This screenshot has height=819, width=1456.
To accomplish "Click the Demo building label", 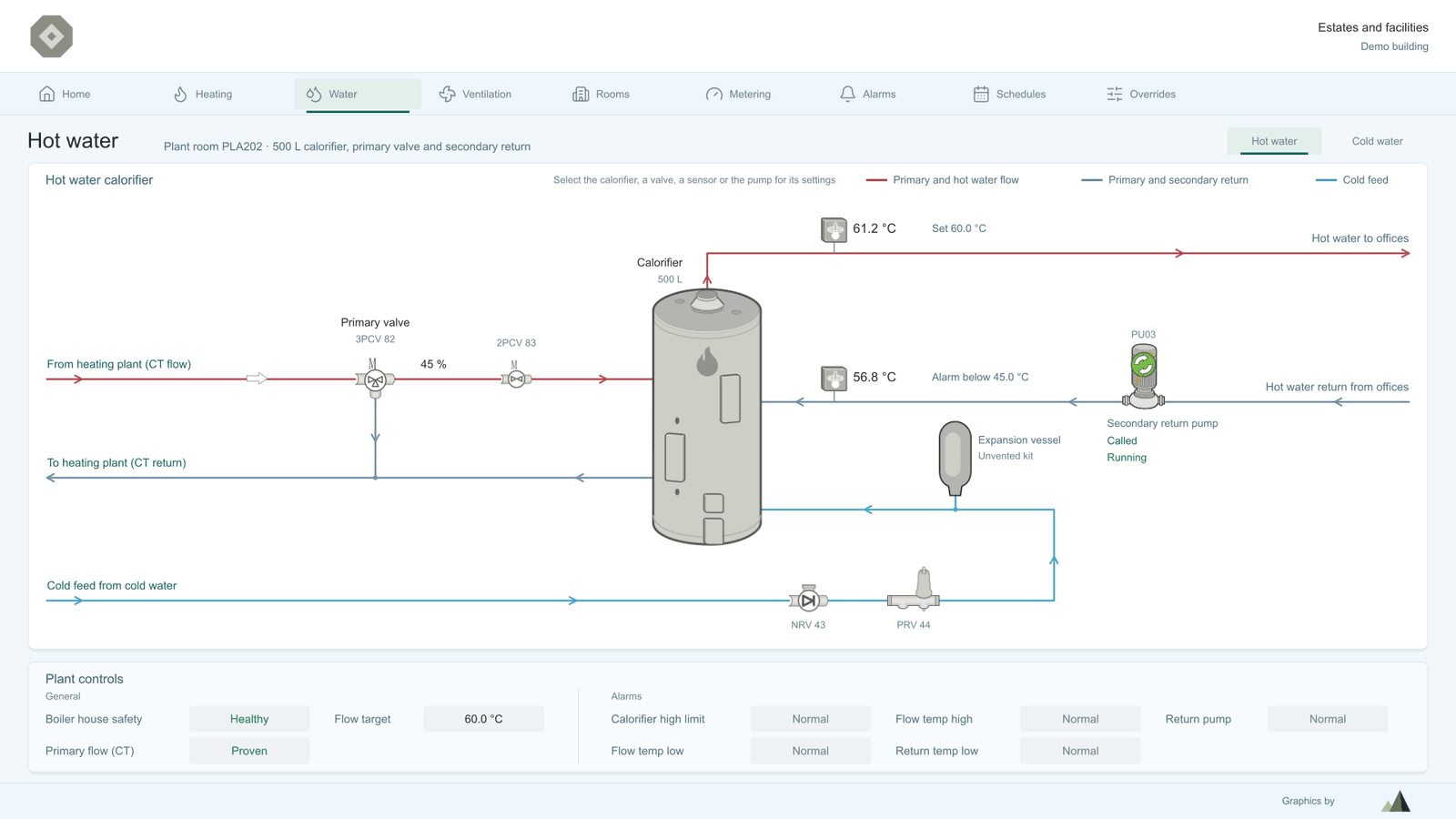I will click(1394, 46).
